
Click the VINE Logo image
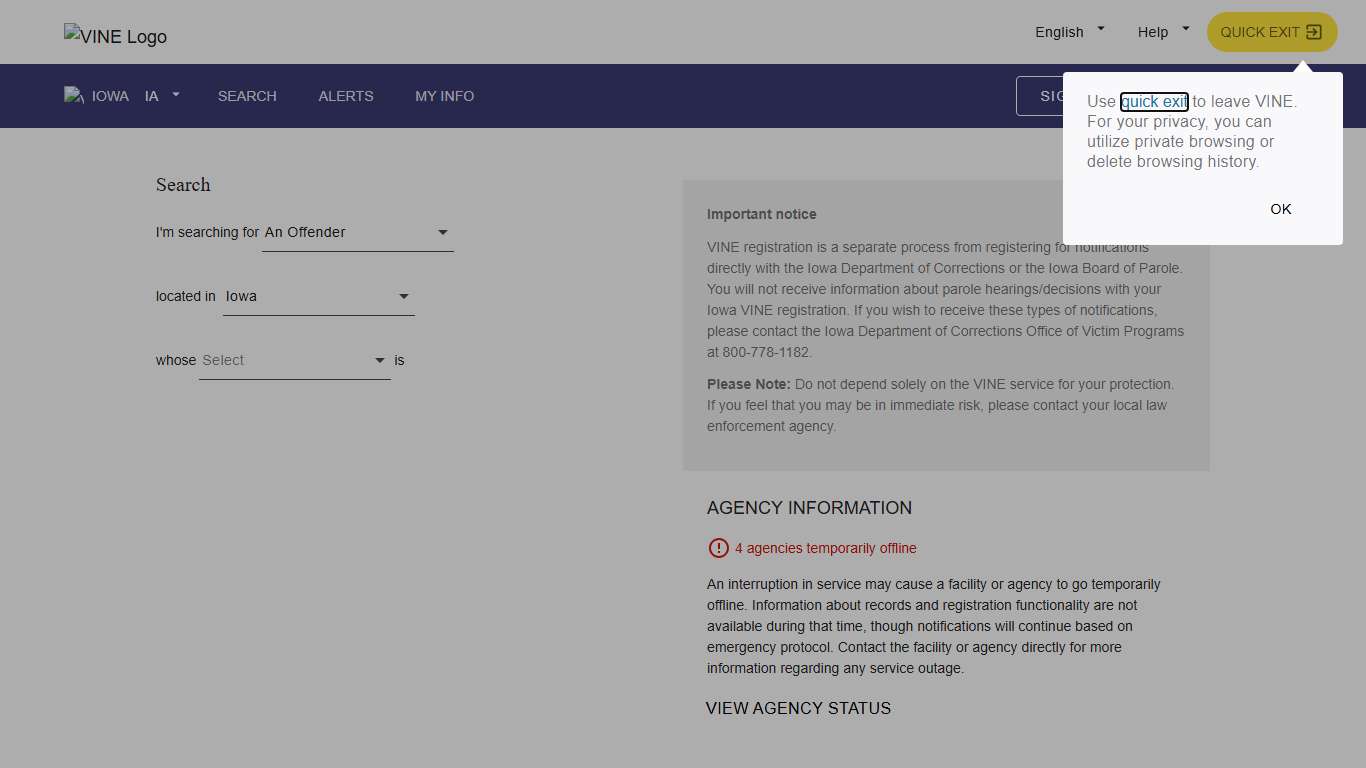tap(115, 36)
